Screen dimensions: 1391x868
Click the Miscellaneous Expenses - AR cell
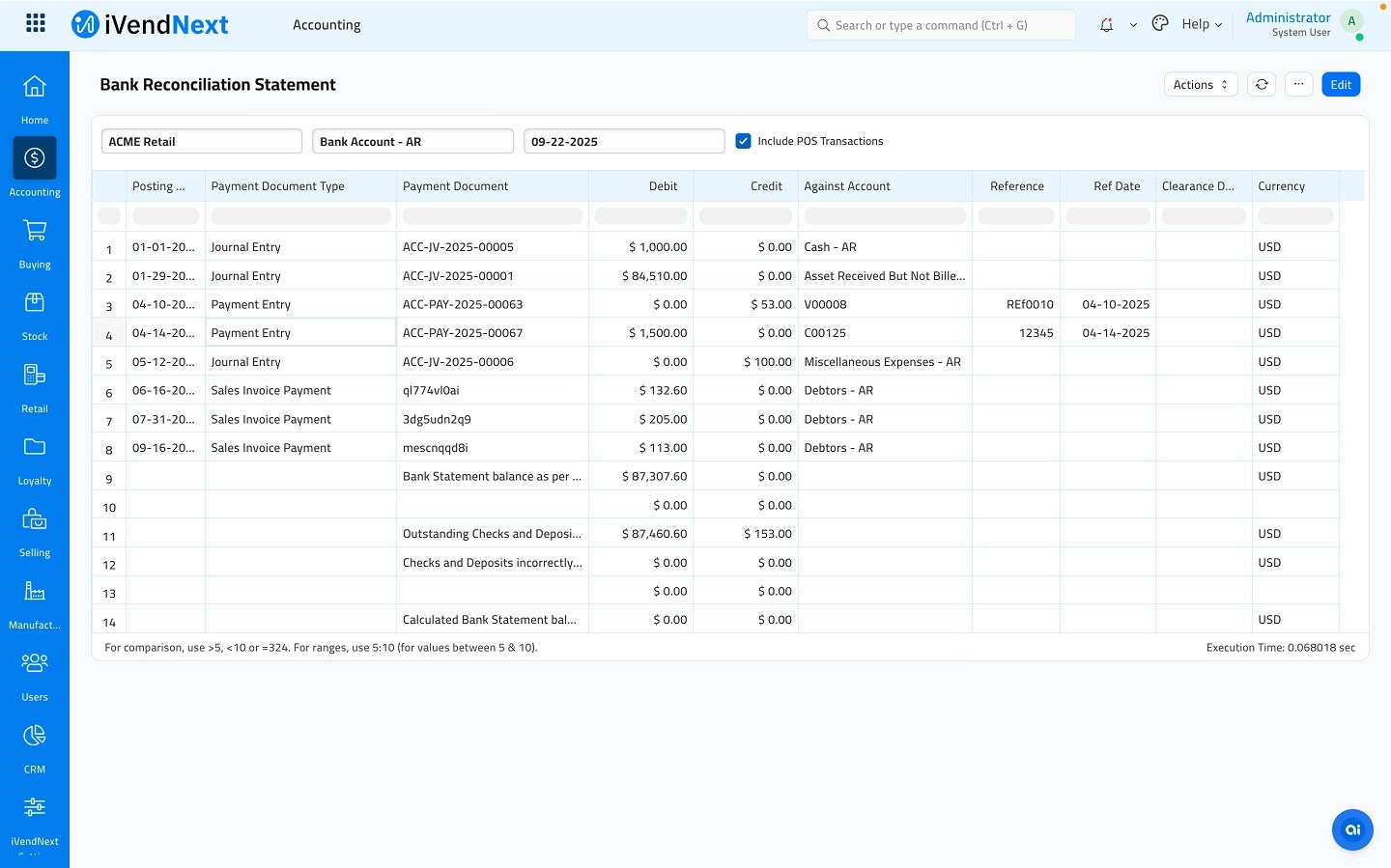tap(885, 362)
